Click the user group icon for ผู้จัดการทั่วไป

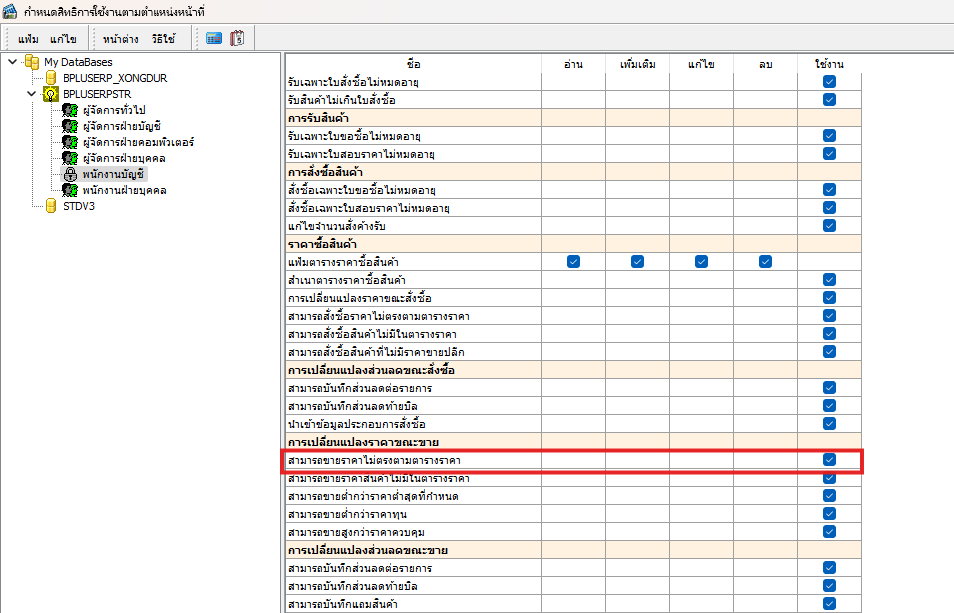click(70, 110)
